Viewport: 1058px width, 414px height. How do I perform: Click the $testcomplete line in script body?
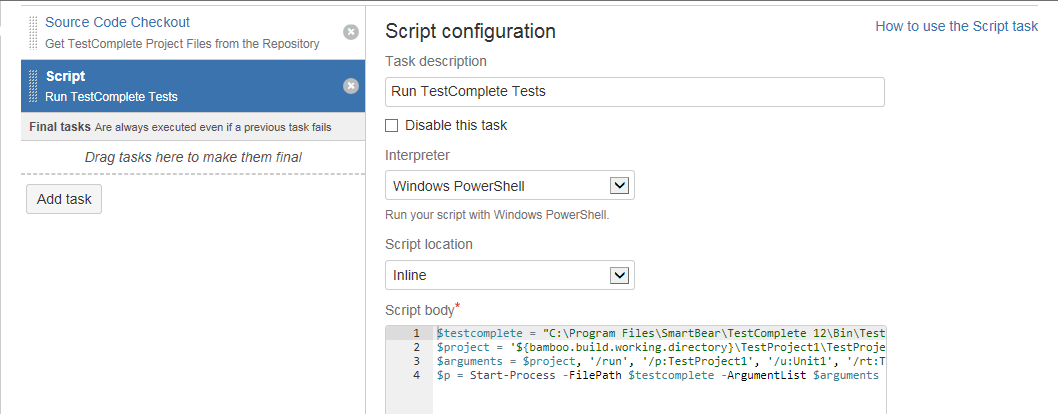(x=660, y=333)
